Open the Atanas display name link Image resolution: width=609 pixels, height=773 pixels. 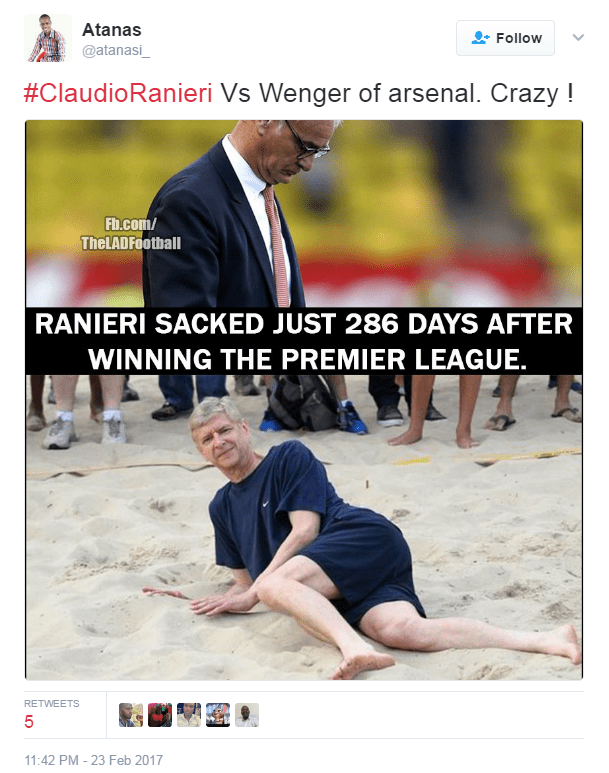click(x=111, y=30)
